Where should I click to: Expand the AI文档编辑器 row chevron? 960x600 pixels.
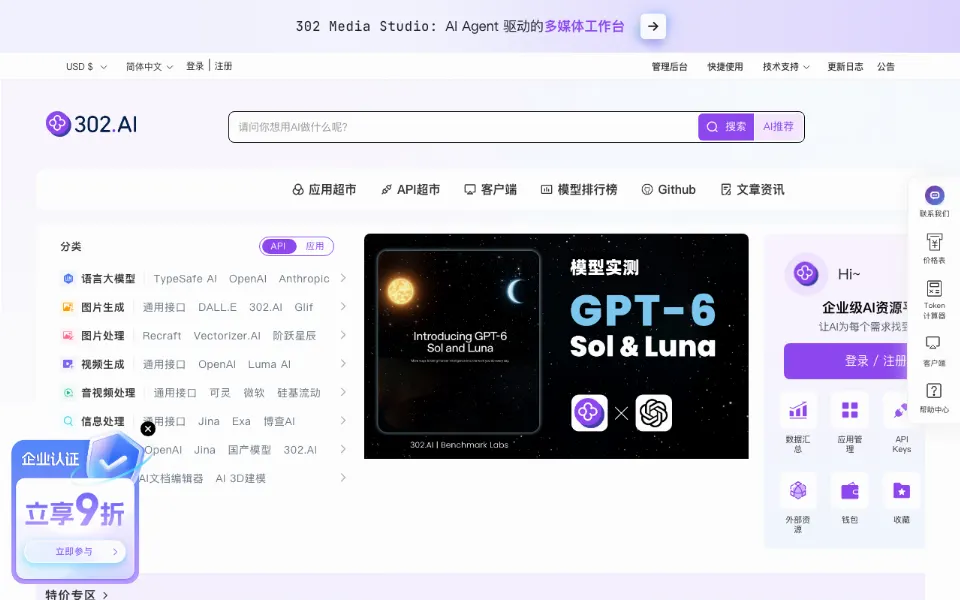pos(343,477)
